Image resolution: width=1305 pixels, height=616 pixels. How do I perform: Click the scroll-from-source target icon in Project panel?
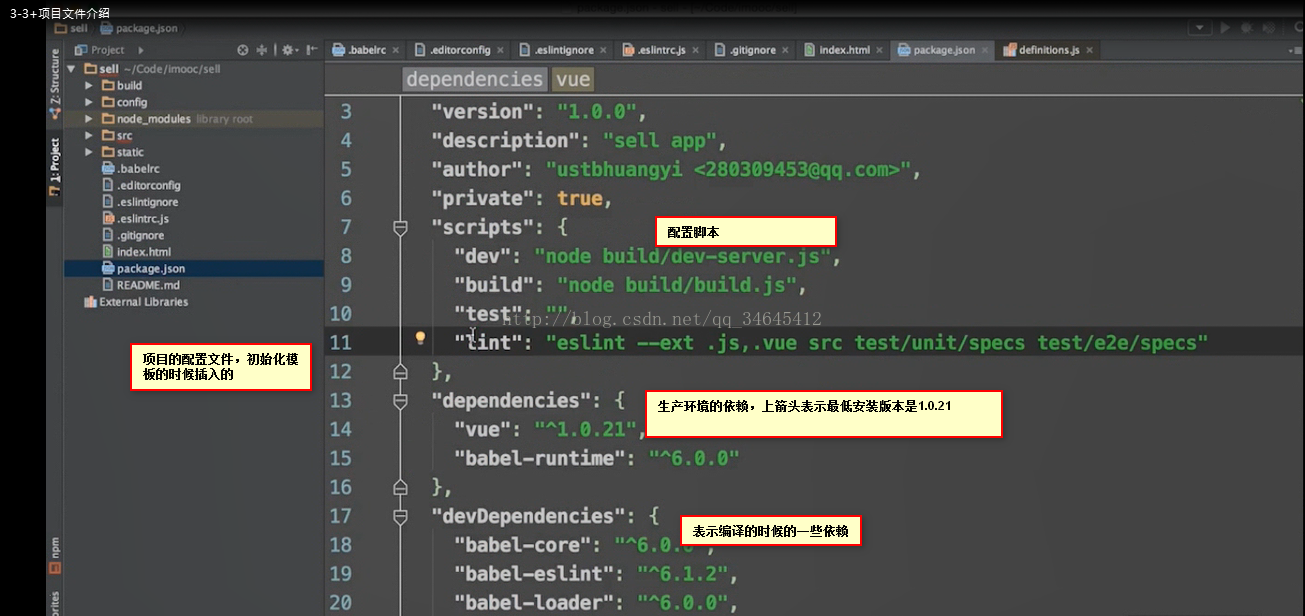[243, 50]
